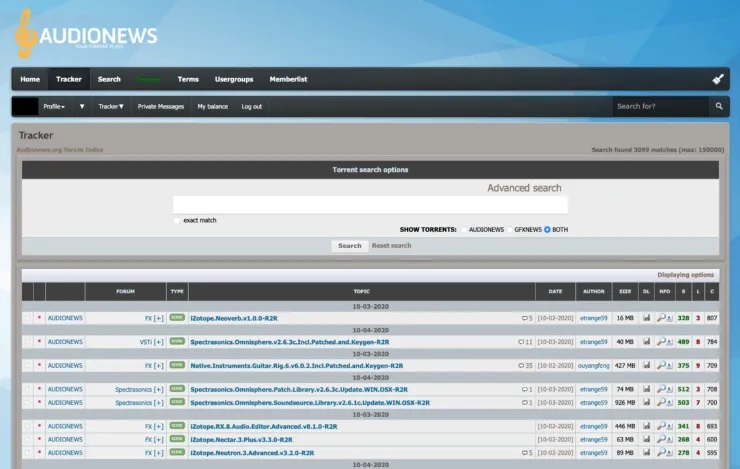Sort by the SIZE column header
Screen dimensions: 740x469
pyautogui.click(x=625, y=292)
